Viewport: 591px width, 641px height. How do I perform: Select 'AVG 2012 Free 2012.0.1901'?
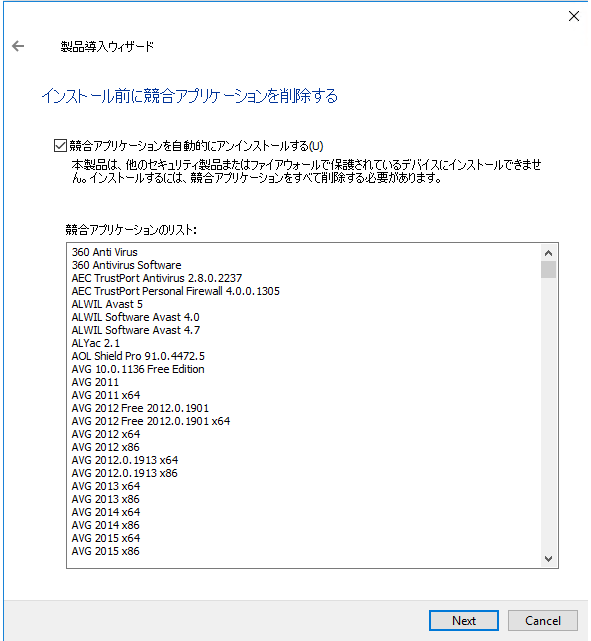point(140,408)
